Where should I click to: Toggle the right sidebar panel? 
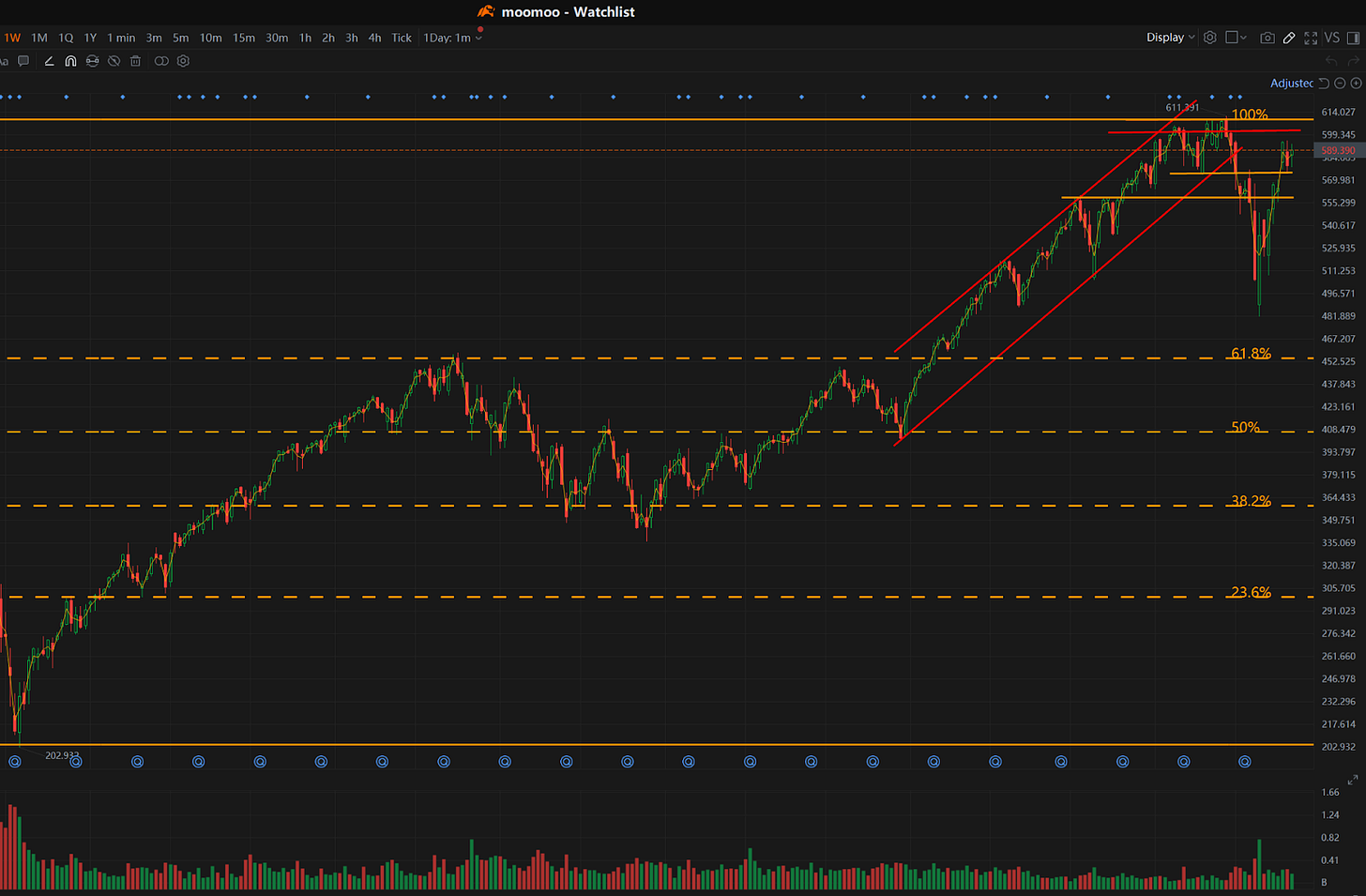pyautogui.click(x=1353, y=38)
